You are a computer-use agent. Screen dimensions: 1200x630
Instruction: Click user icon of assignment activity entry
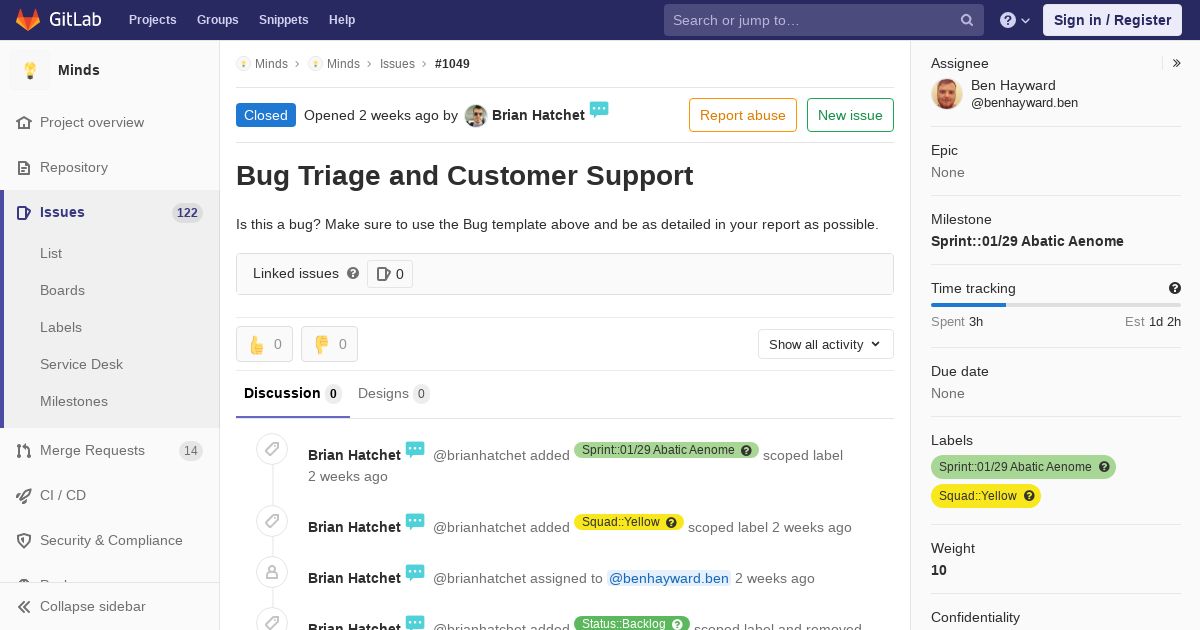tap(272, 572)
